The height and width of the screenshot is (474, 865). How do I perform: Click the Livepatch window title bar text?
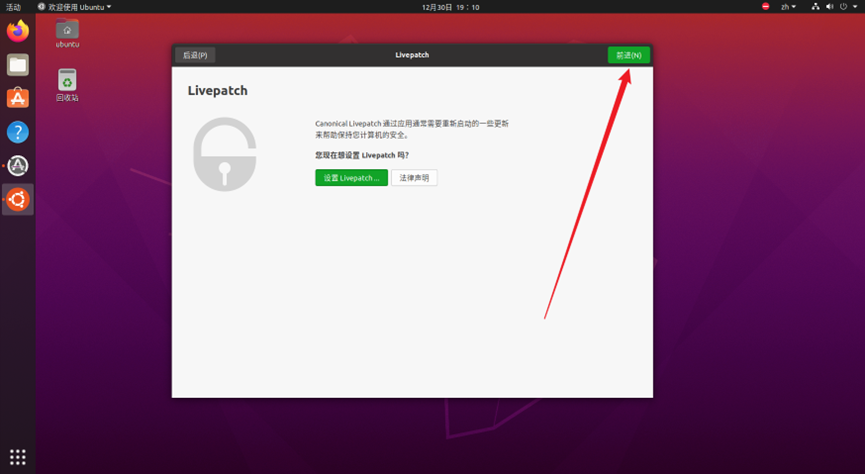pos(412,55)
